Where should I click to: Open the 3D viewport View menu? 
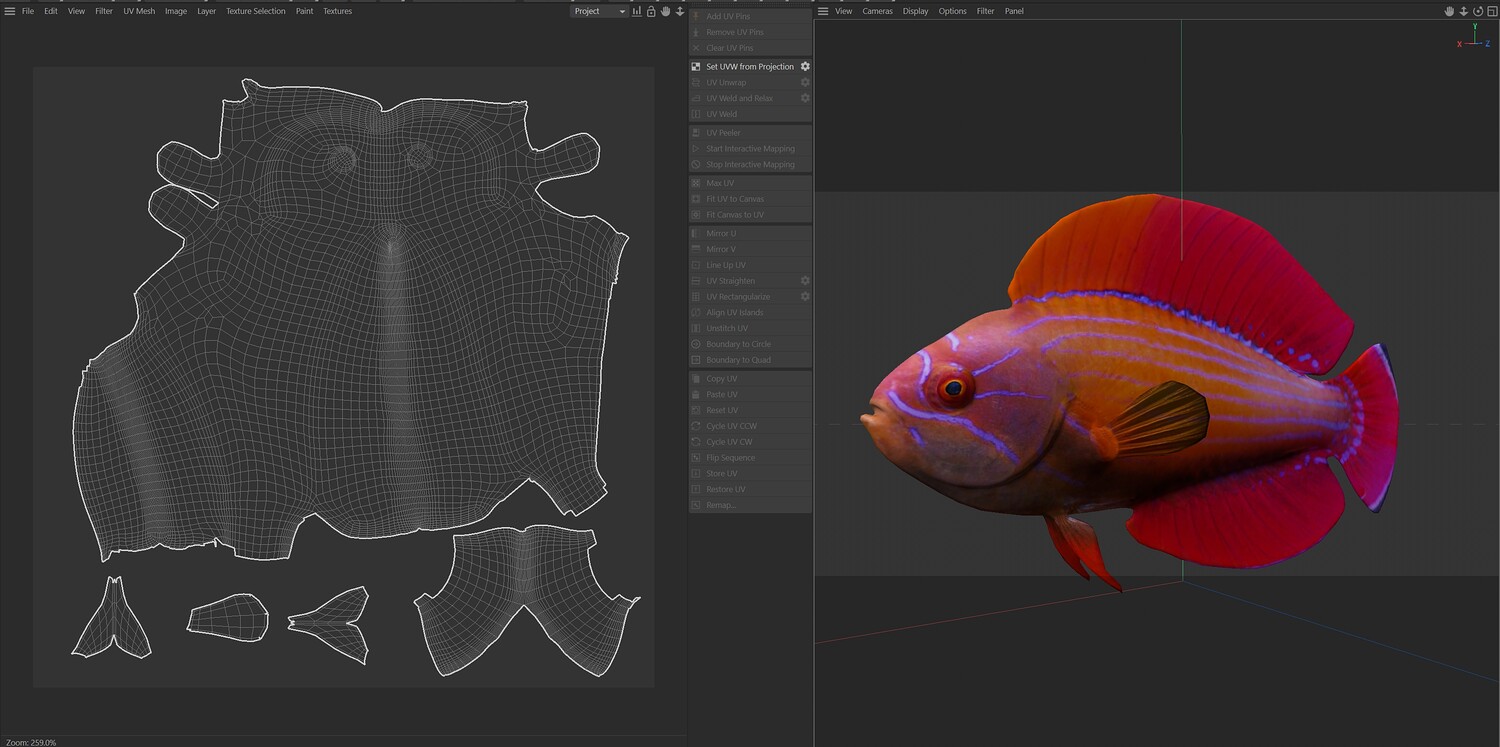click(844, 11)
